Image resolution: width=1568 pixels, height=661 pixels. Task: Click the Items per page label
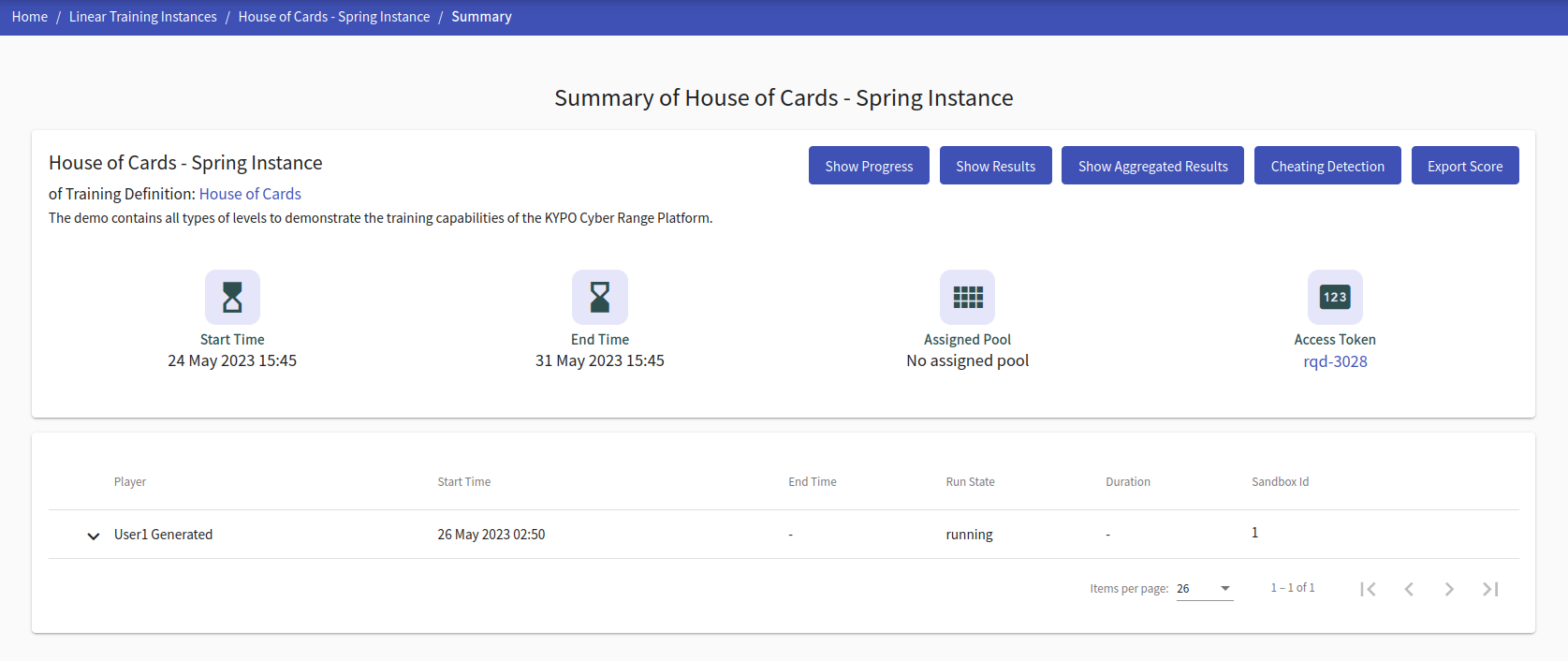click(x=1129, y=589)
